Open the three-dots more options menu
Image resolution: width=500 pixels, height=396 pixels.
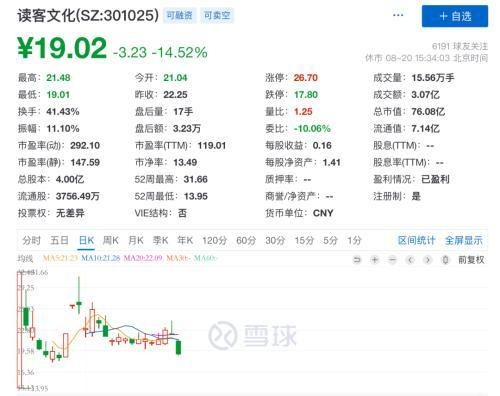[x=398, y=15]
